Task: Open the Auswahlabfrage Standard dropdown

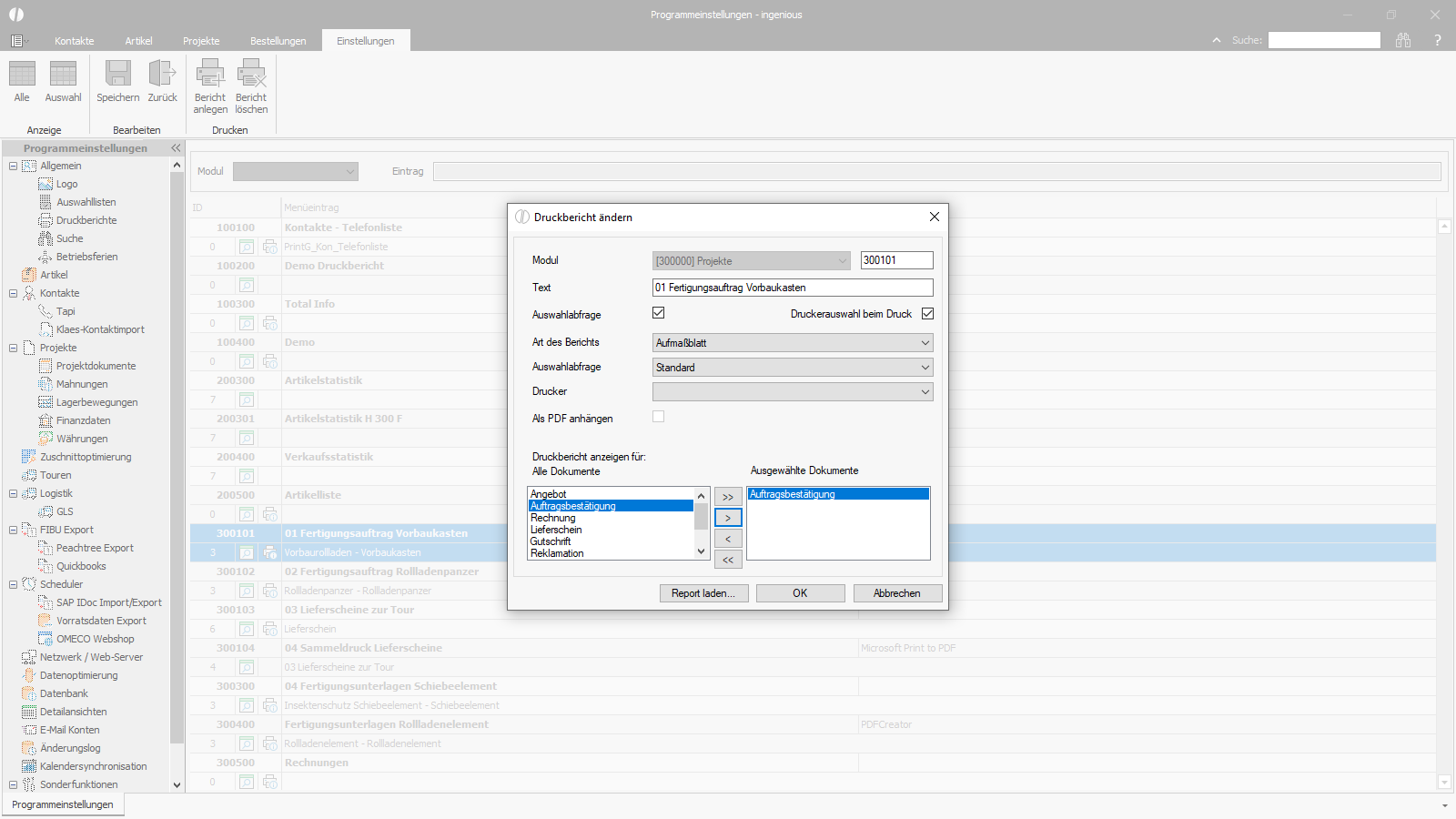Action: [x=793, y=368]
